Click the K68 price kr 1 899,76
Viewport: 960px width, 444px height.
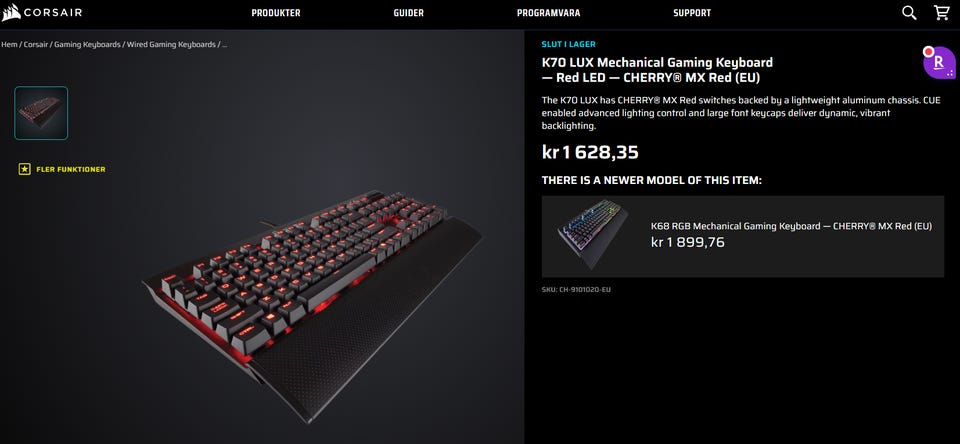tap(688, 243)
